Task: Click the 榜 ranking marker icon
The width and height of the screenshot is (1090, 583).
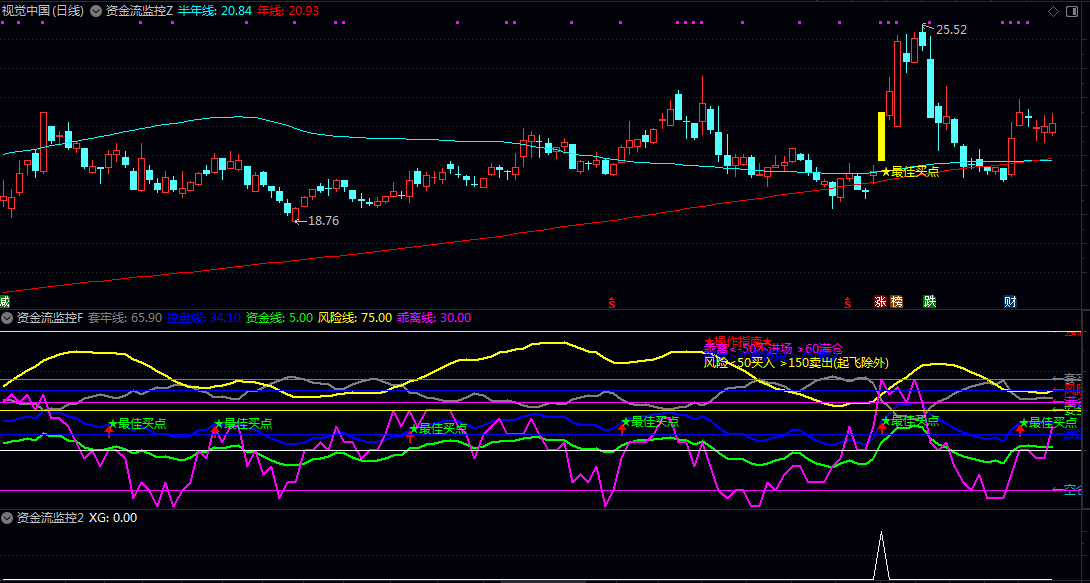Action: click(897, 302)
